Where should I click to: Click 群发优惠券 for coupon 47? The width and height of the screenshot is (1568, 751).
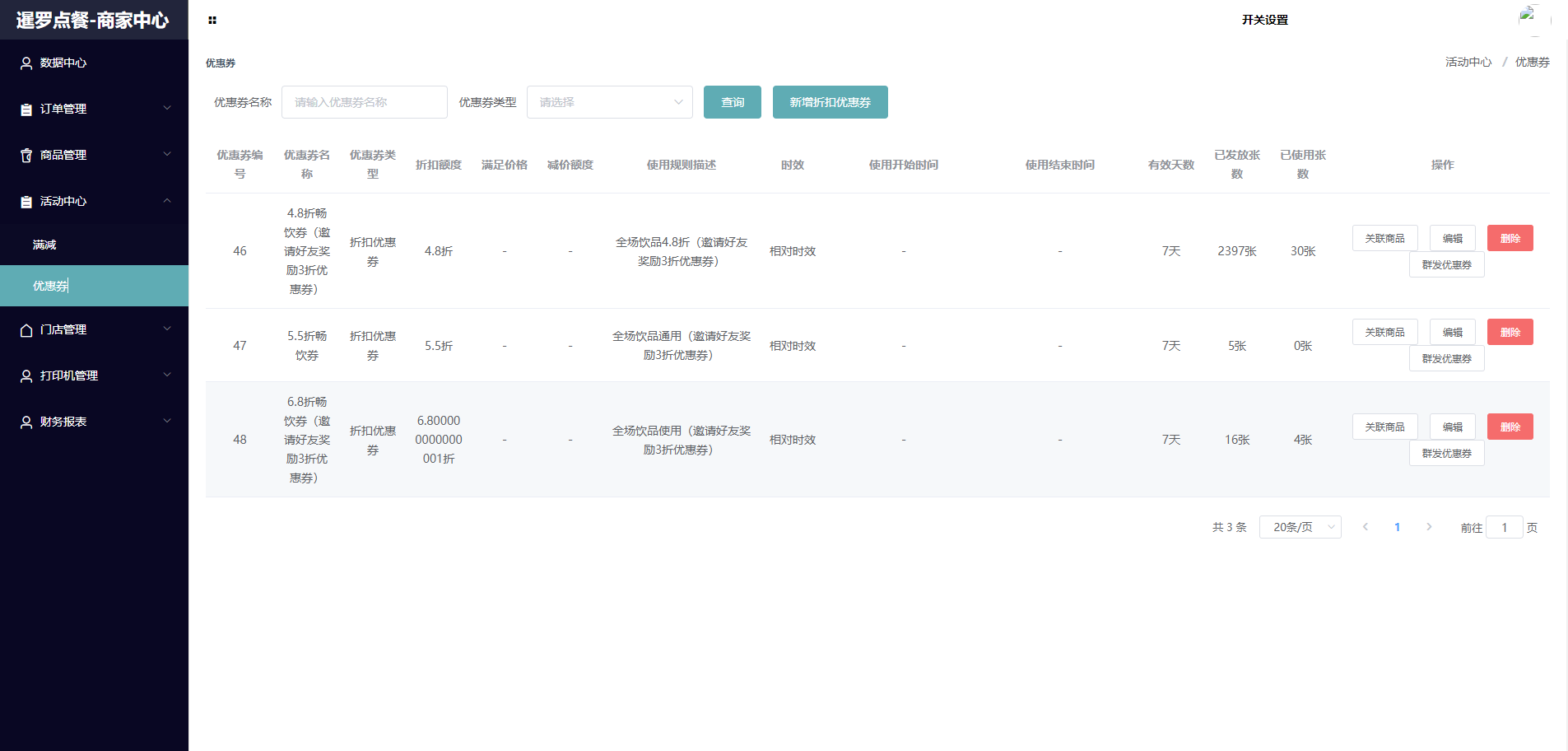tap(1447, 358)
